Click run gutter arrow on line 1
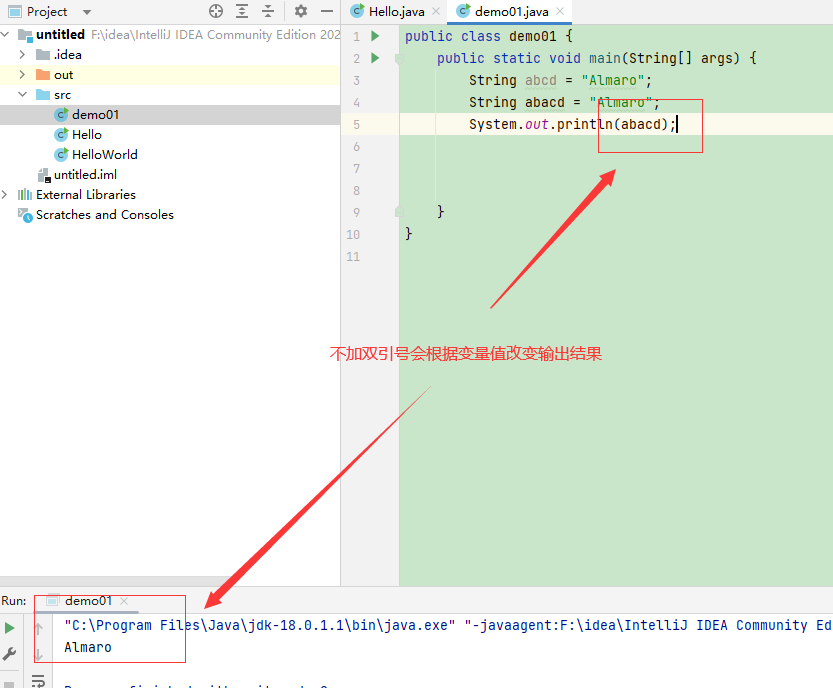This screenshot has height=688, width=833. coord(375,36)
